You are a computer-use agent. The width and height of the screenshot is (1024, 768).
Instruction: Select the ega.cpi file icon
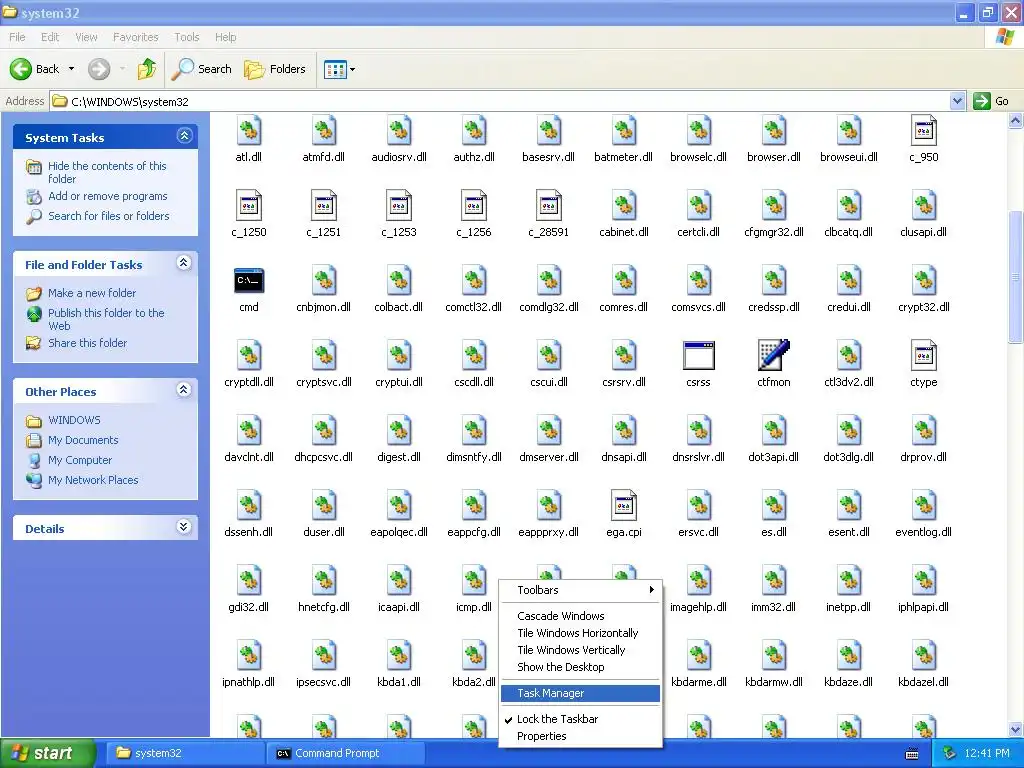coord(624,506)
